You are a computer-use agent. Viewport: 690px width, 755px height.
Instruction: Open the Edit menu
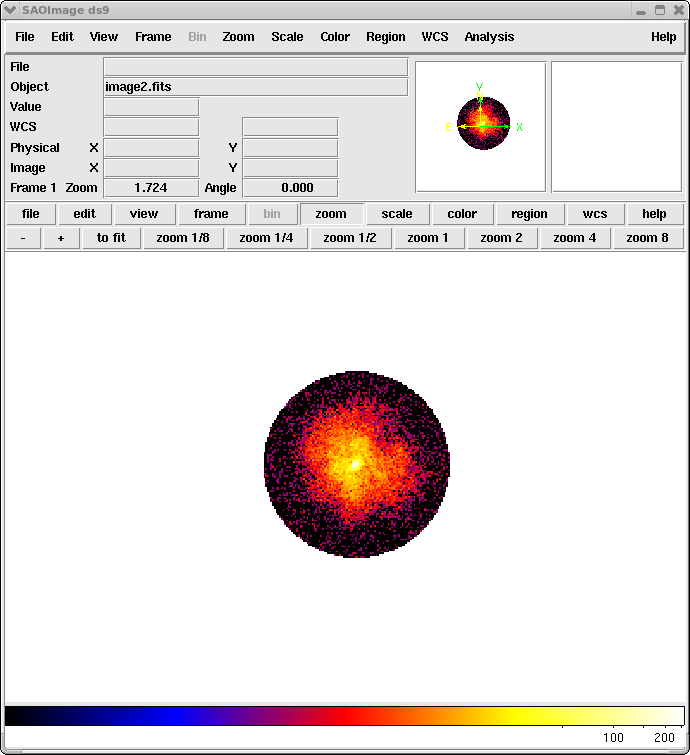(62, 37)
